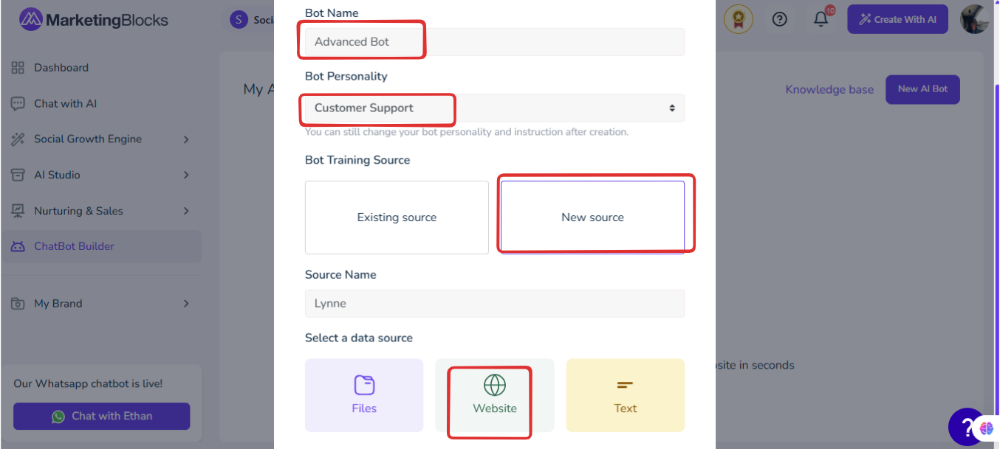Click the gold award badge icon
The image size is (1000, 449).
pos(739,20)
